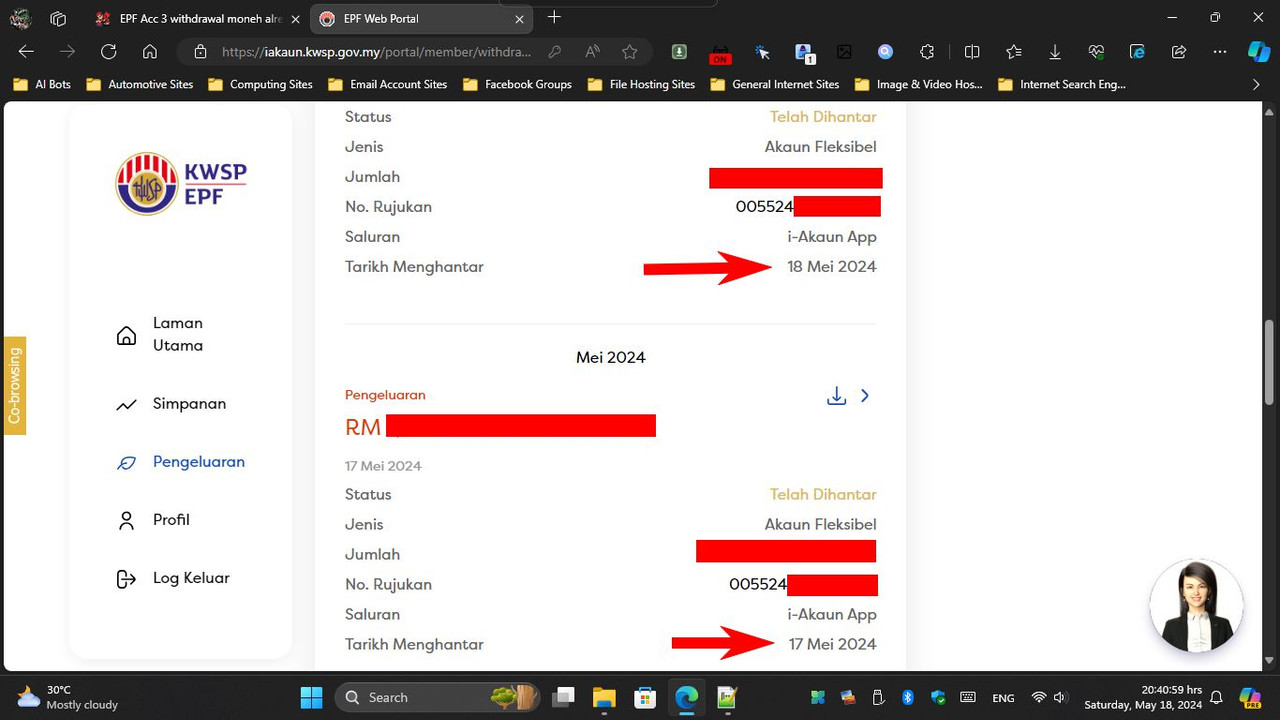
Task: Open the Favorites list
Action: (x=1014, y=52)
